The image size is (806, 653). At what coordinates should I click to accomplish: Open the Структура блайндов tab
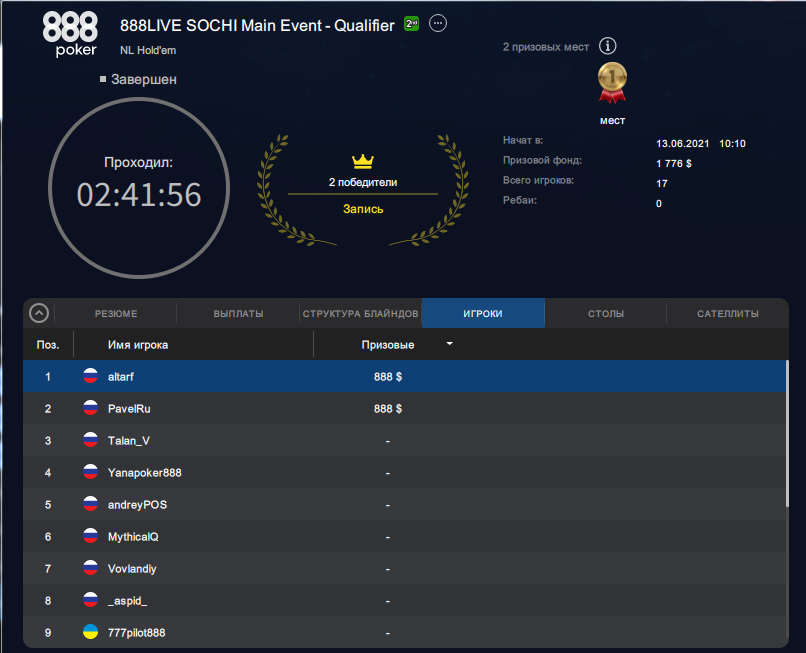point(360,314)
